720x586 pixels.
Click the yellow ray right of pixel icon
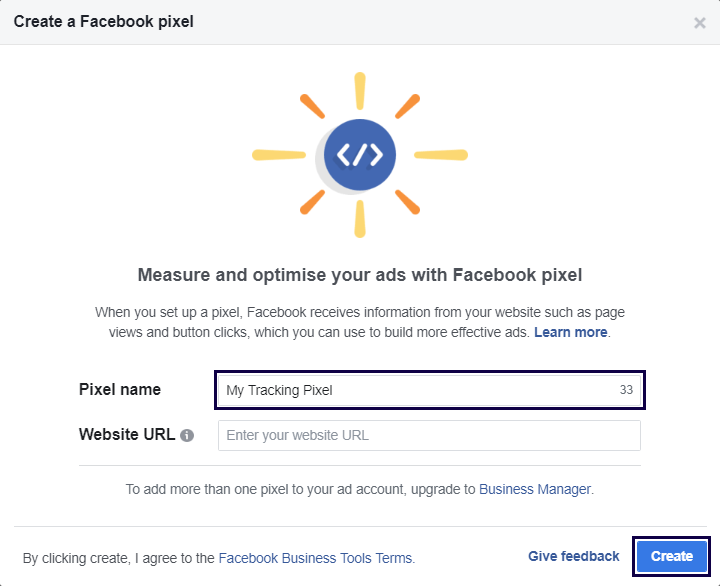coord(441,155)
